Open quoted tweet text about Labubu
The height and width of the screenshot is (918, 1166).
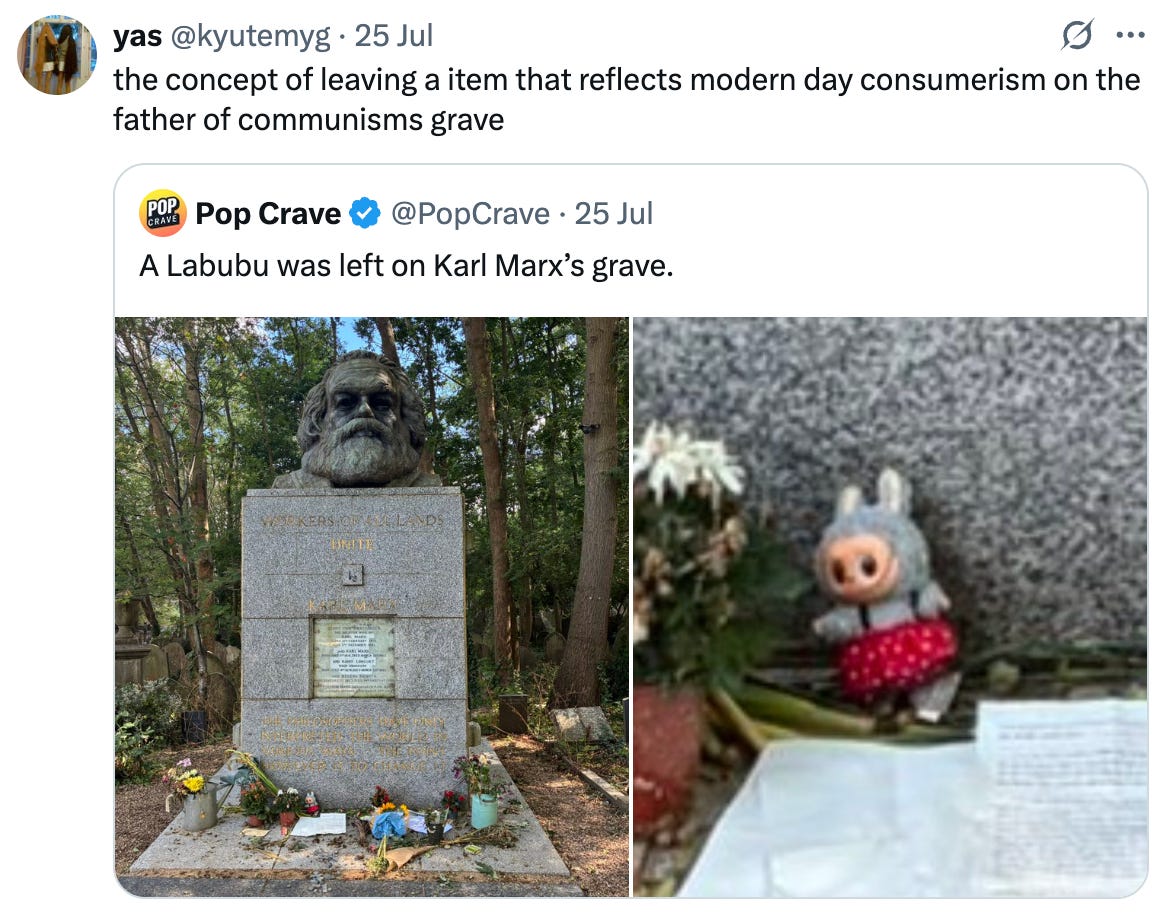pos(406,266)
